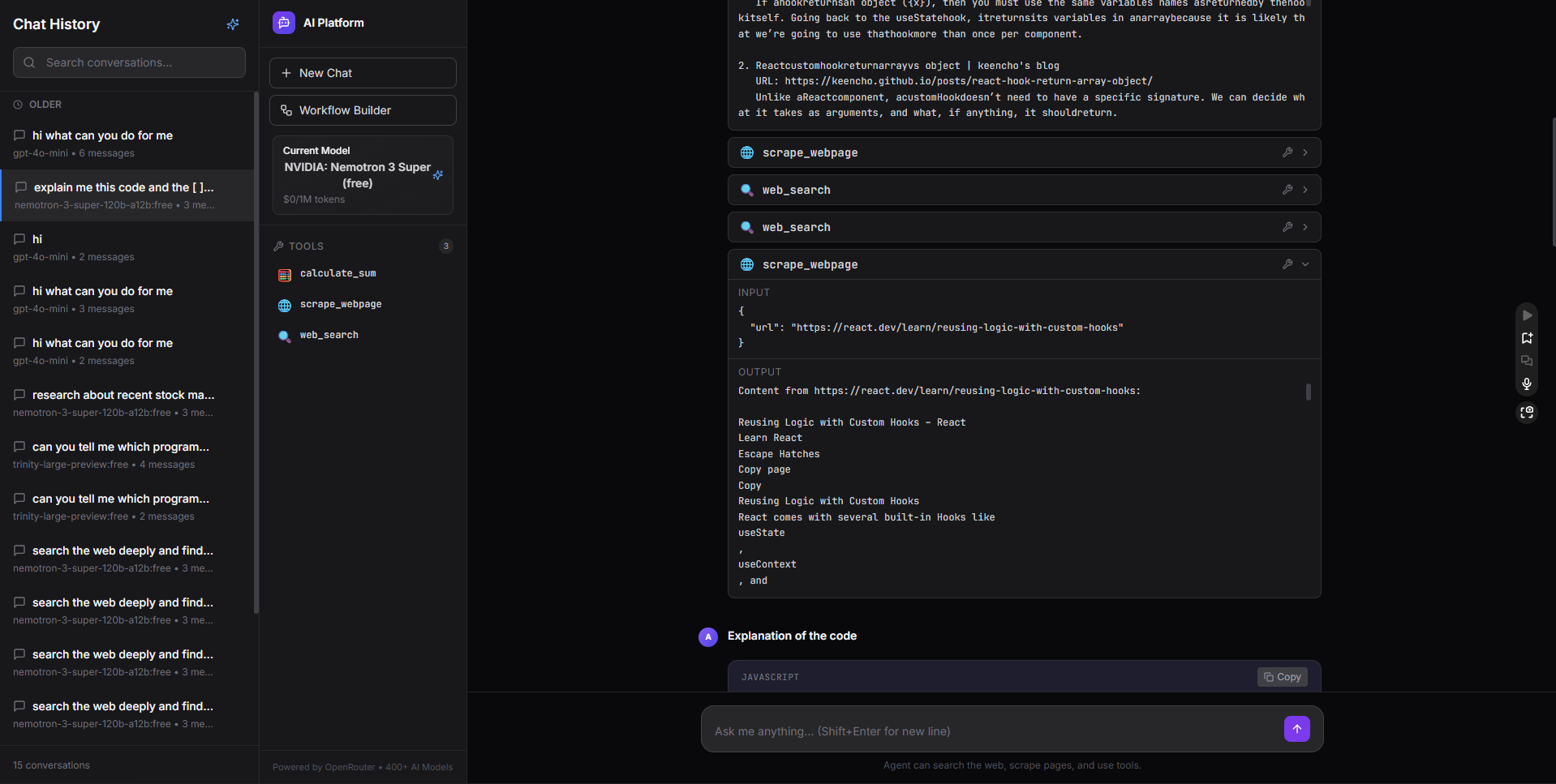Click the 'Explanation of the code' heading
Viewport: 1556px width, 784px height.
click(x=792, y=636)
